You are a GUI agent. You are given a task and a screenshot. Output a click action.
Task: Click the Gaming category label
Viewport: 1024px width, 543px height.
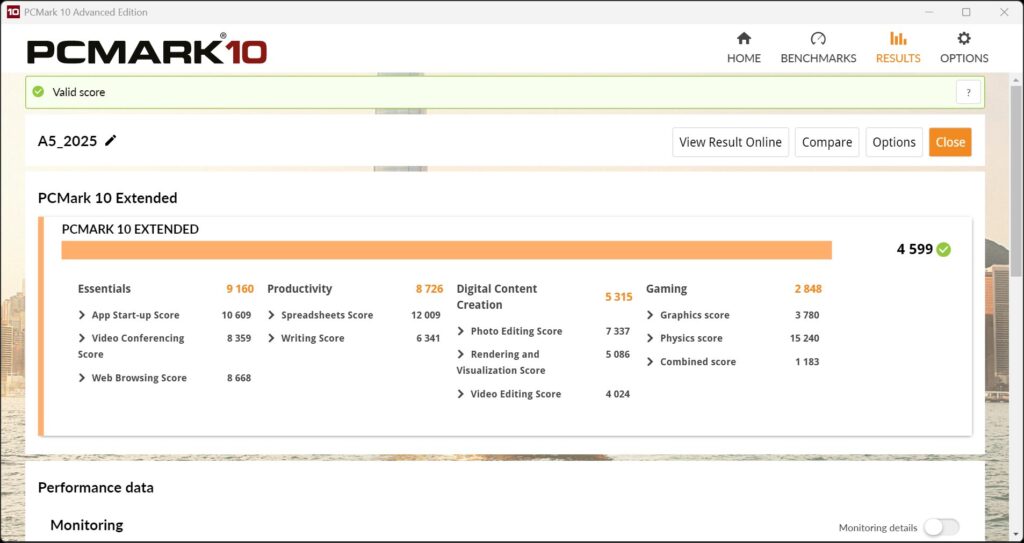(x=666, y=289)
